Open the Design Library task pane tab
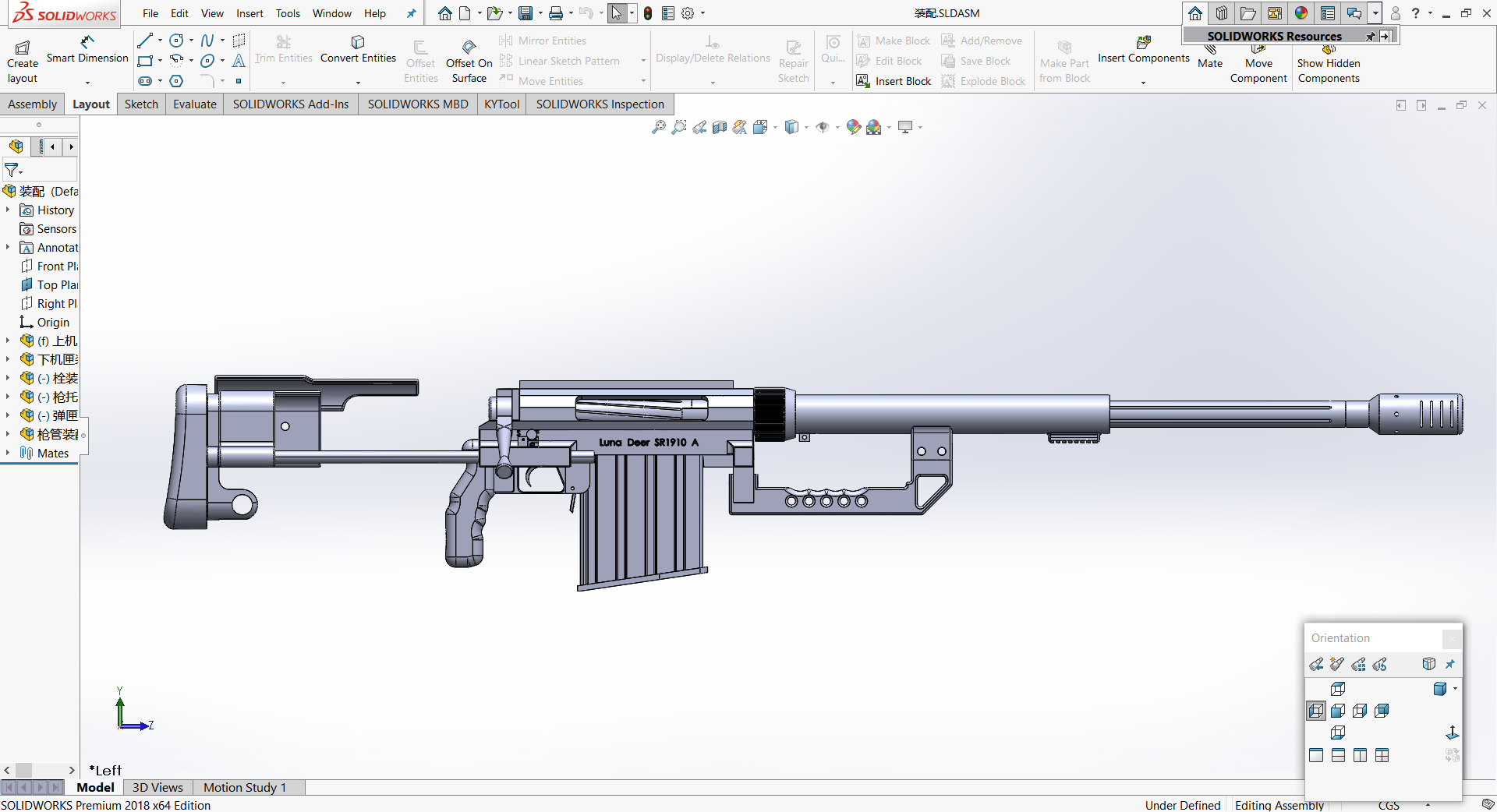 click(x=1222, y=13)
